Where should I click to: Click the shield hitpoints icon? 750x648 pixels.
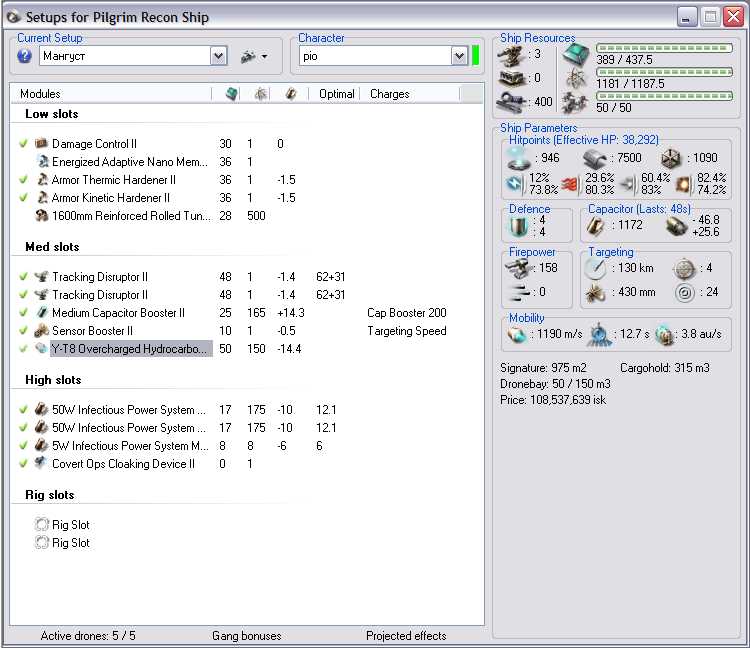click(519, 158)
